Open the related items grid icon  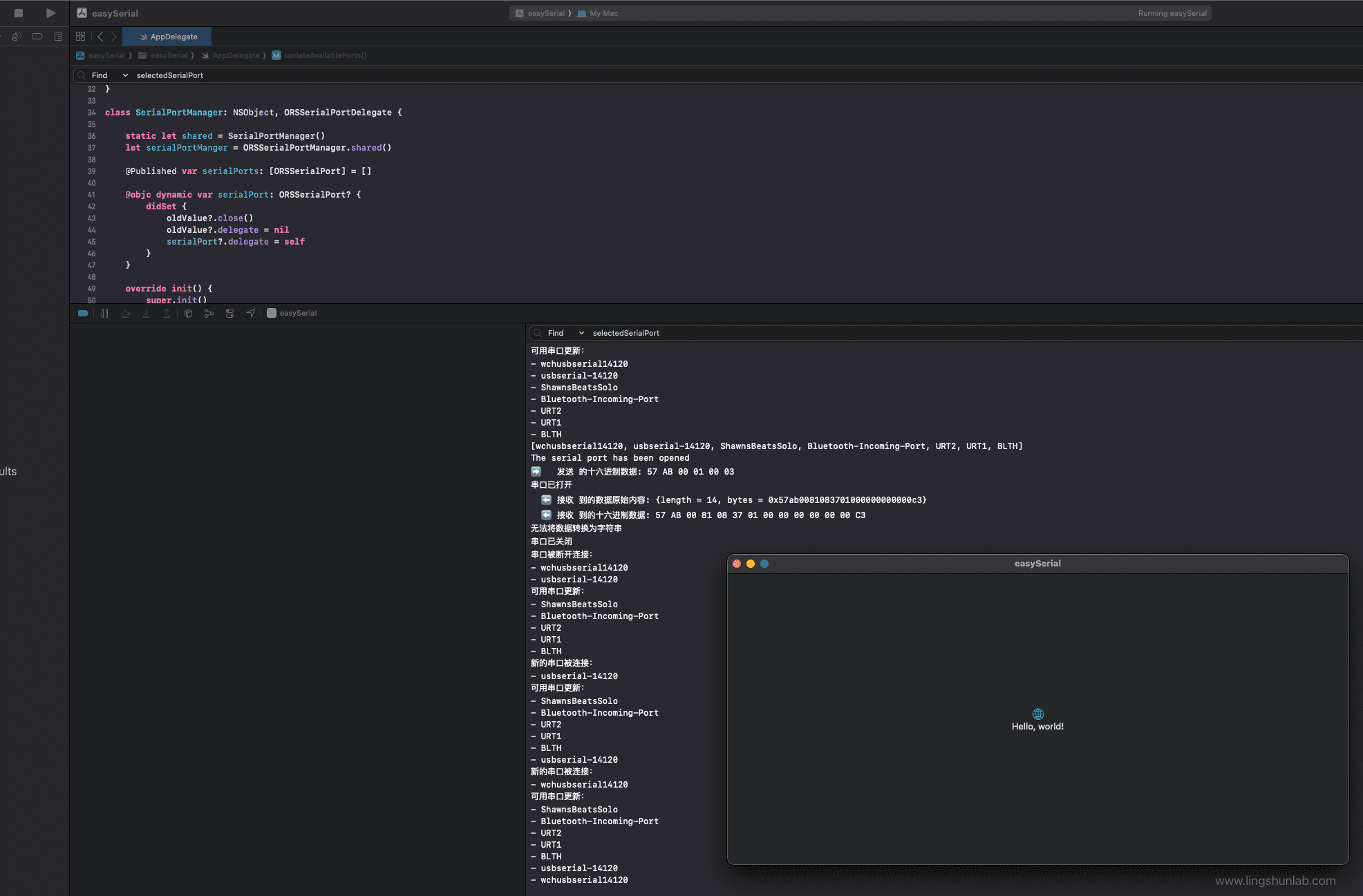point(80,36)
